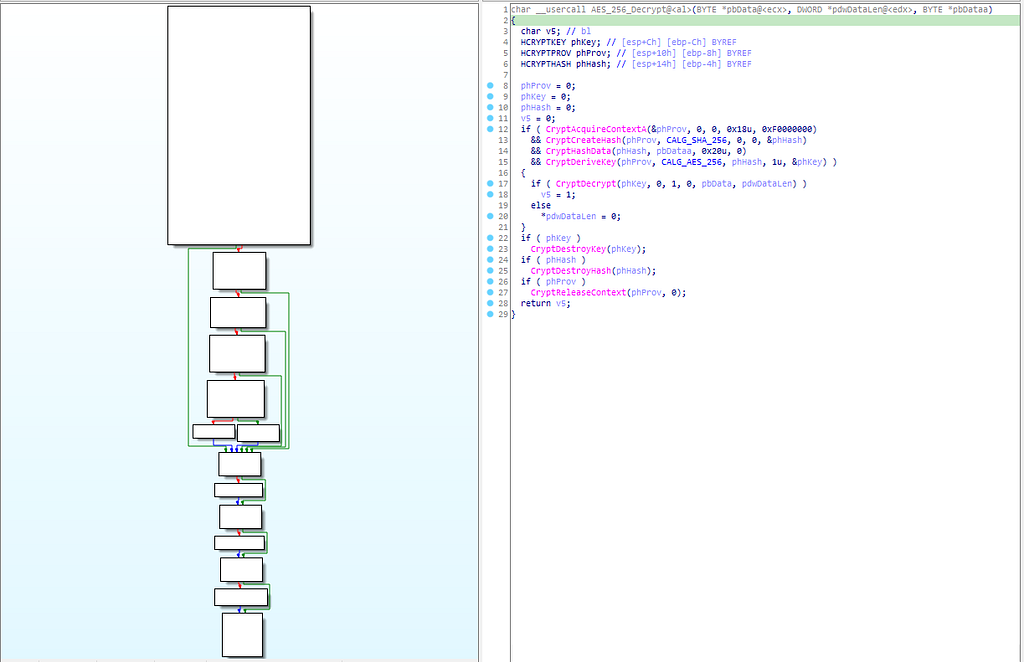Click HCRYPTKEY type on line 4

[543, 42]
